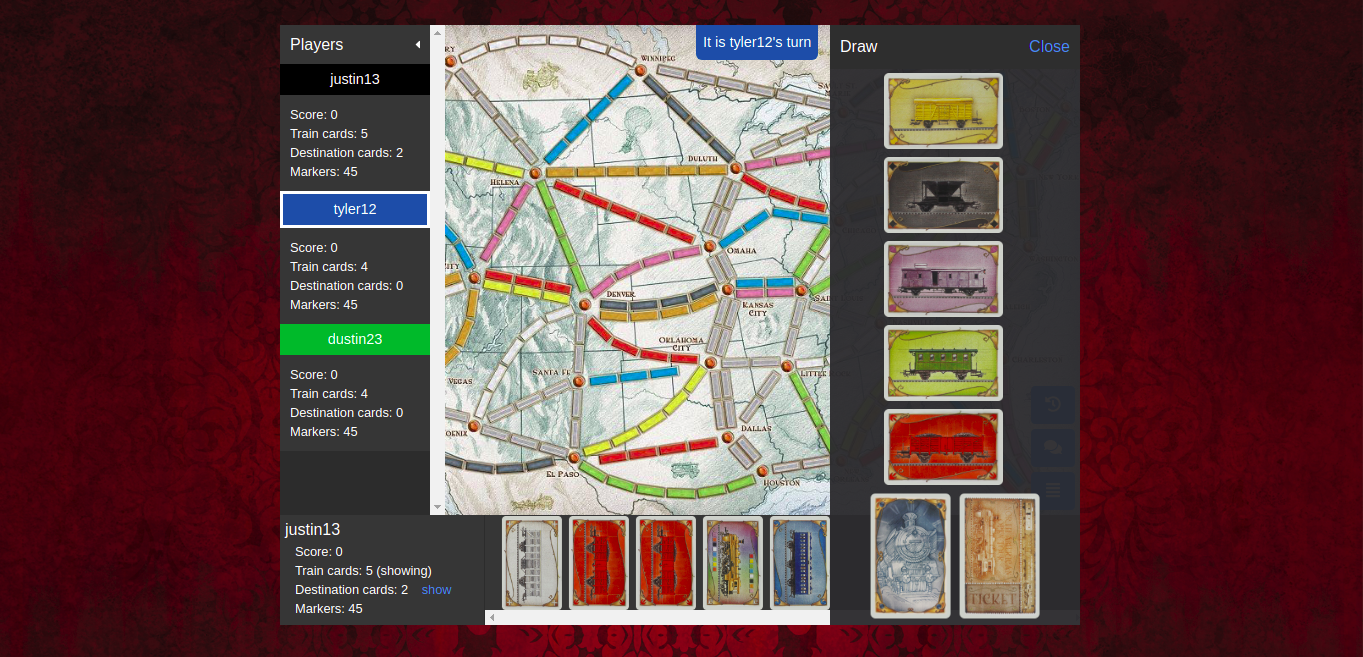Open the chat icon behind Draw panel

1053,448
